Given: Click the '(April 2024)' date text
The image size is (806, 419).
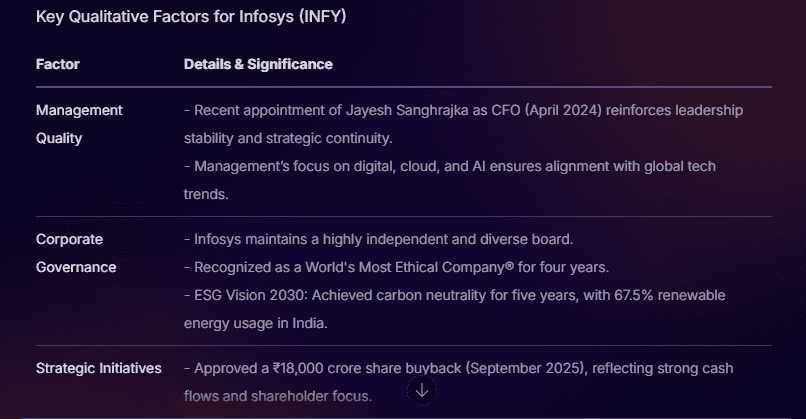Looking at the screenshot, I should pos(563,110).
